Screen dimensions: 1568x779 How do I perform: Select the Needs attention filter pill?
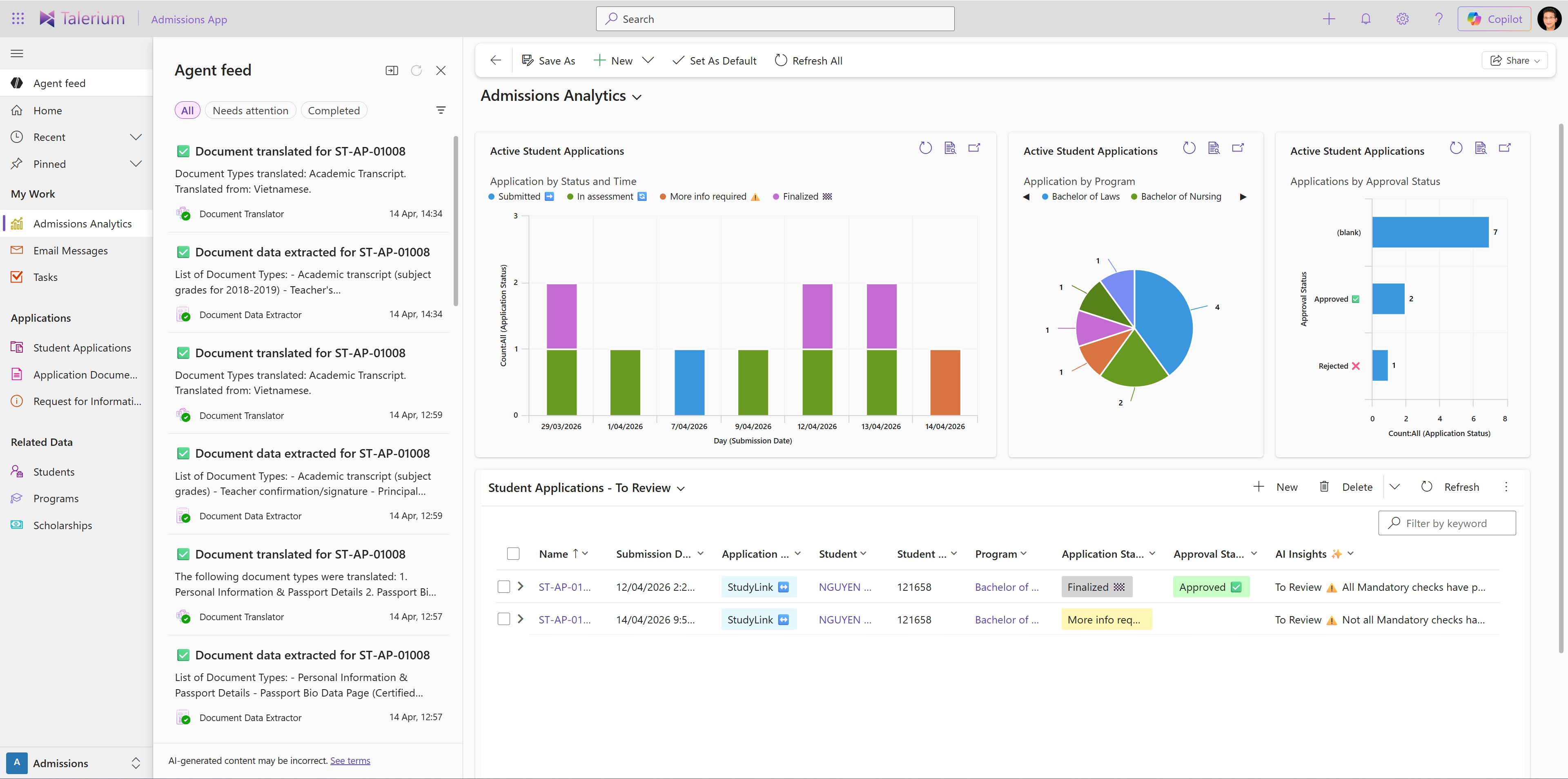click(x=250, y=110)
